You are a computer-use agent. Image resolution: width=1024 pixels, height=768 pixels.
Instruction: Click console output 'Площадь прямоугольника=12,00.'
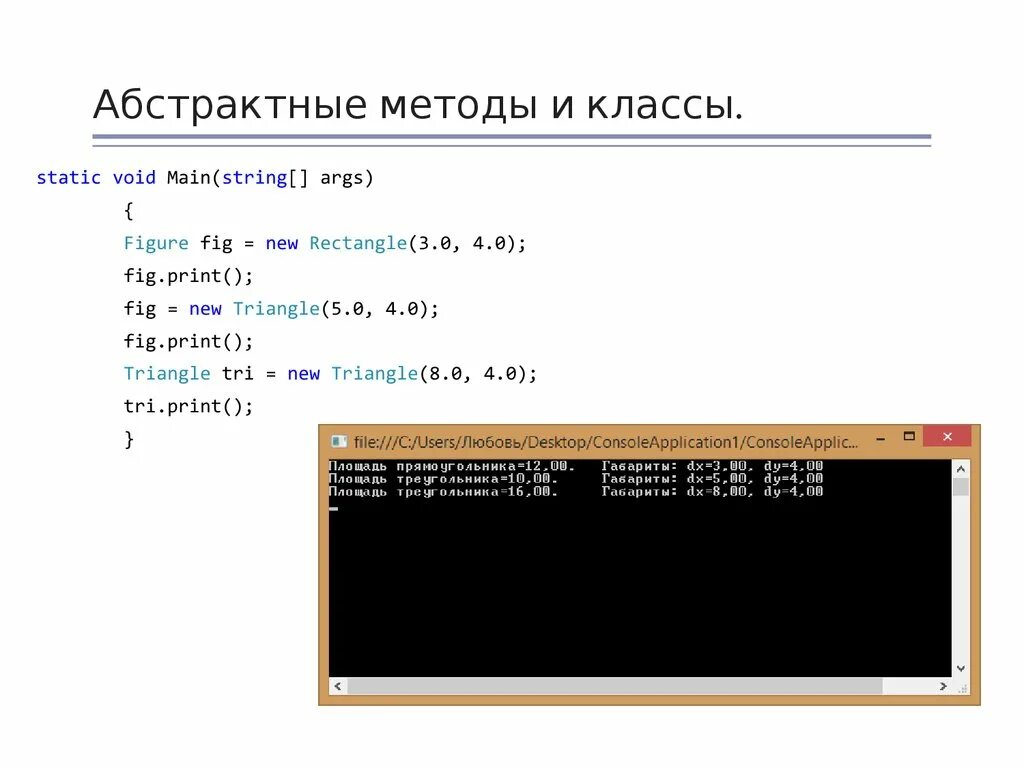point(451,466)
